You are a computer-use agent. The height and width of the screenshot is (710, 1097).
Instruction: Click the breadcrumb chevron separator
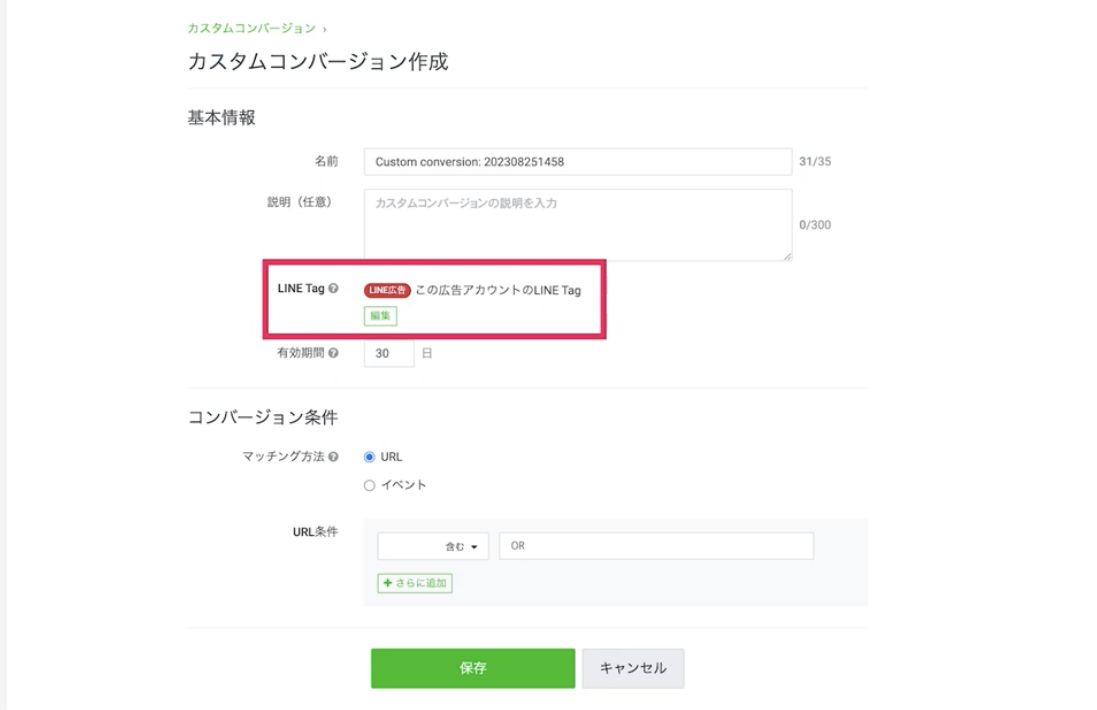[x=325, y=29]
